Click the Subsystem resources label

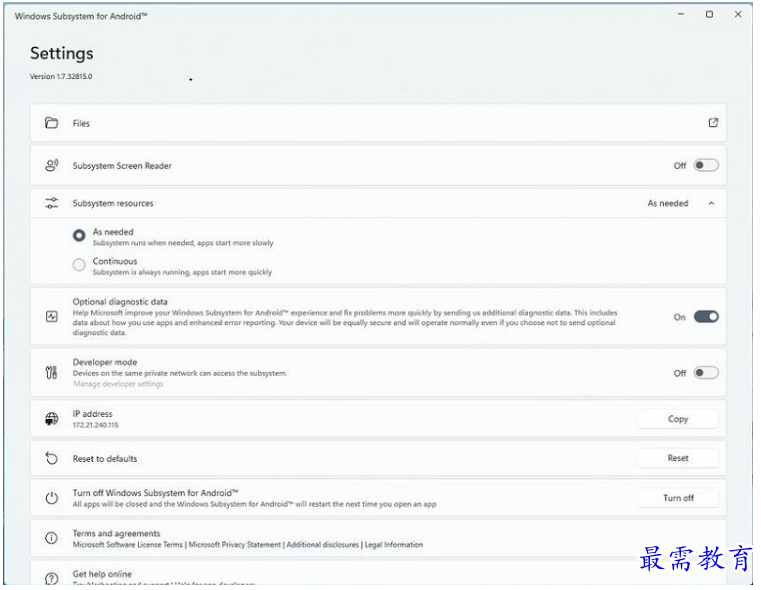point(113,203)
